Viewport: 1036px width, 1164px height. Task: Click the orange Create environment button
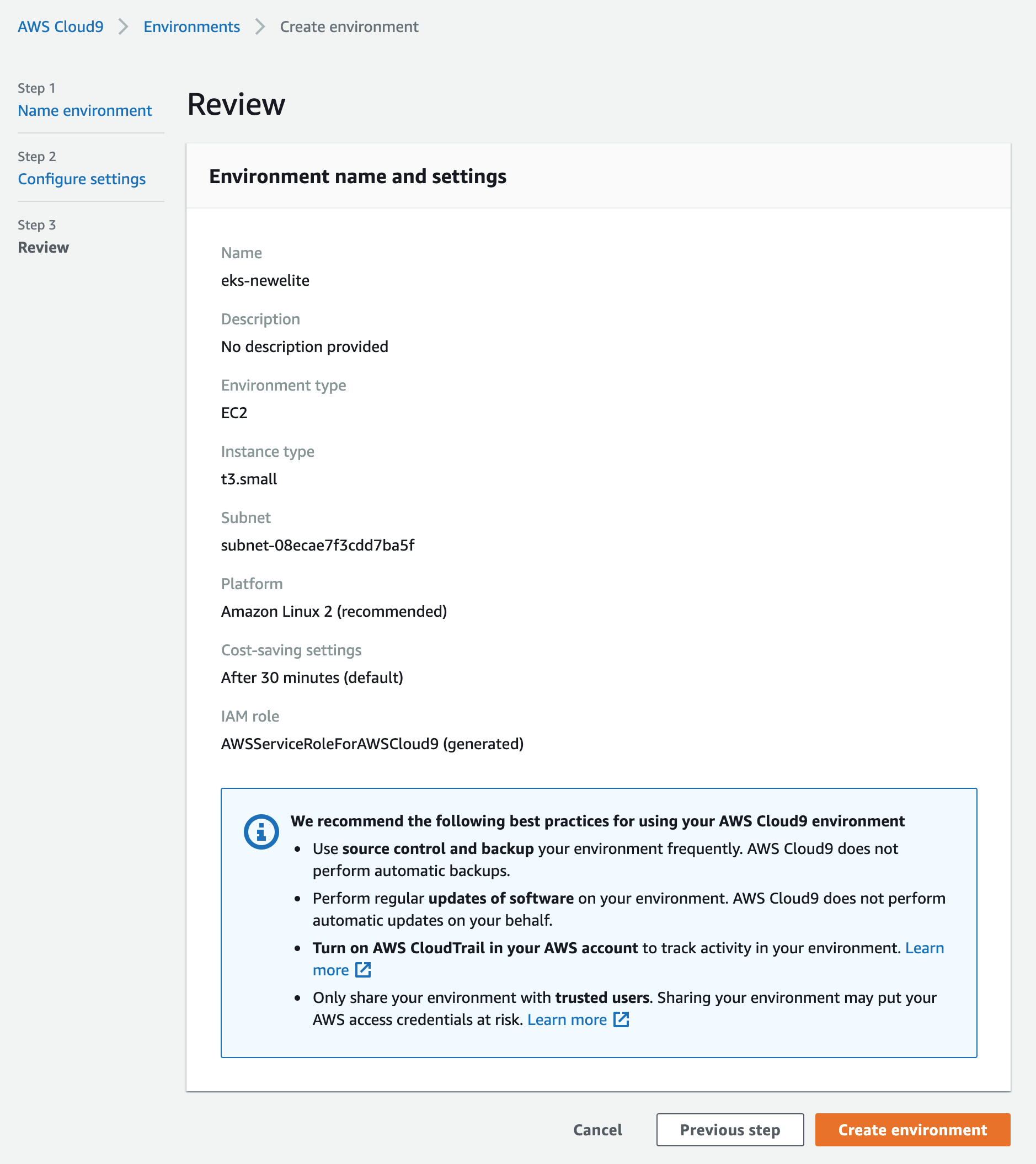pyautogui.click(x=913, y=1130)
